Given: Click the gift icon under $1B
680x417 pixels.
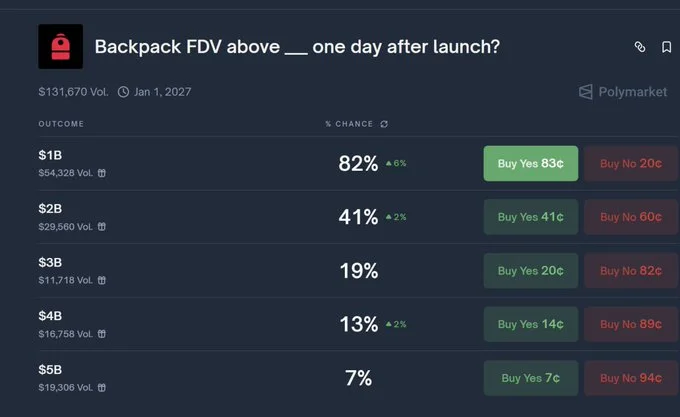Looking at the screenshot, I should pos(101,173).
